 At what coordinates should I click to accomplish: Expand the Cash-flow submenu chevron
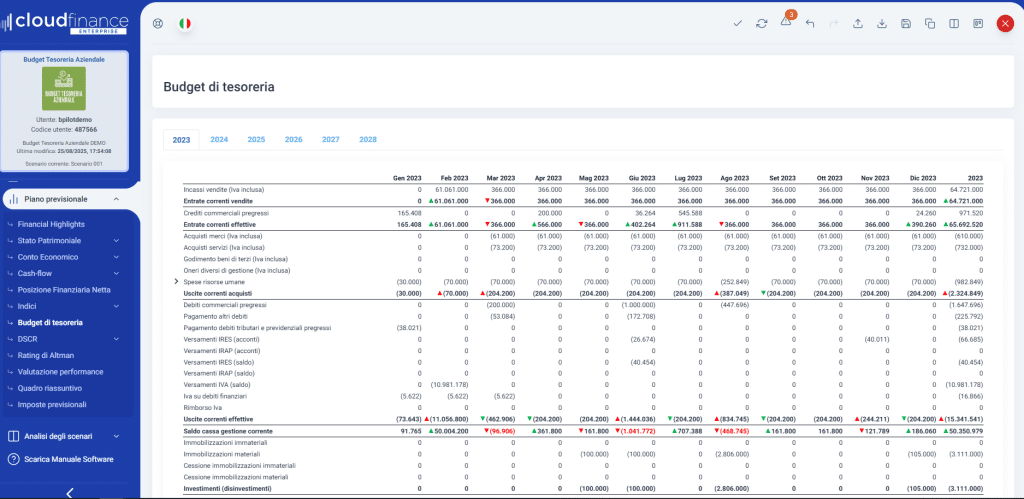[116, 273]
